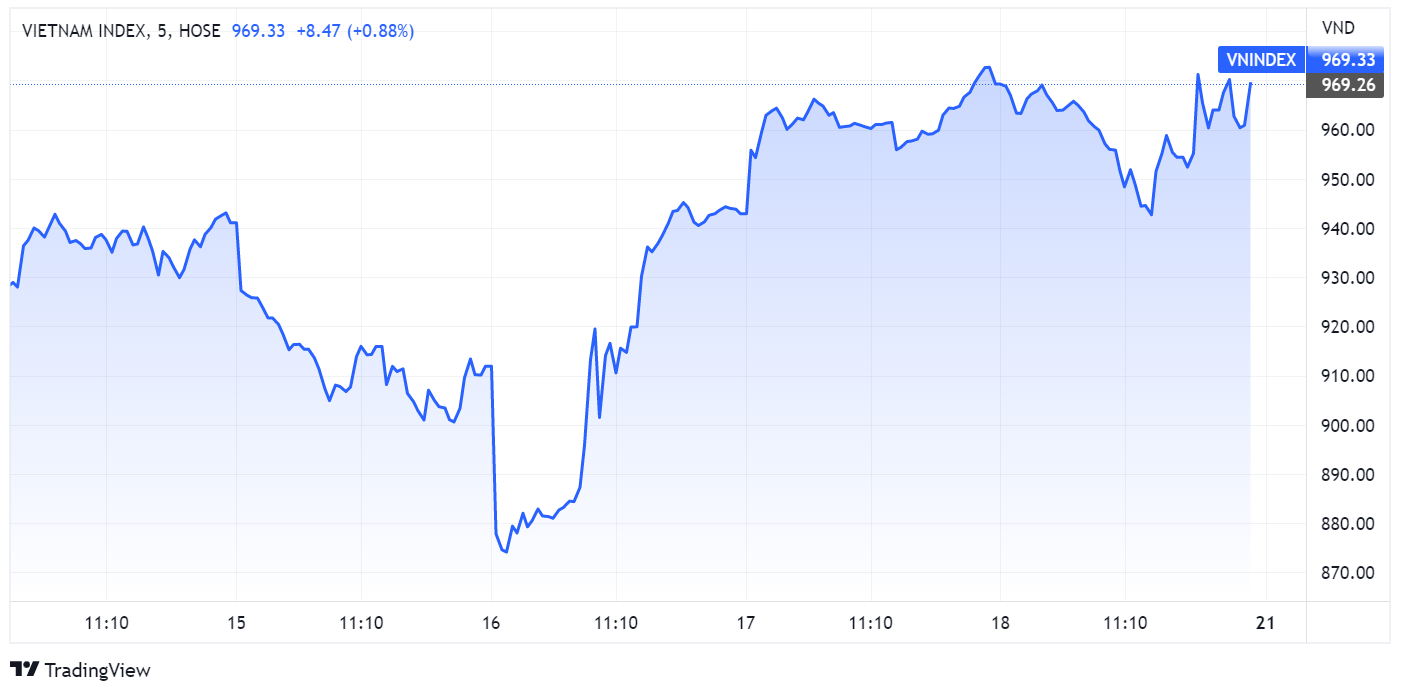Select date 21 on the time axis
Viewport: 1405px width, 696px height.
(x=1264, y=623)
